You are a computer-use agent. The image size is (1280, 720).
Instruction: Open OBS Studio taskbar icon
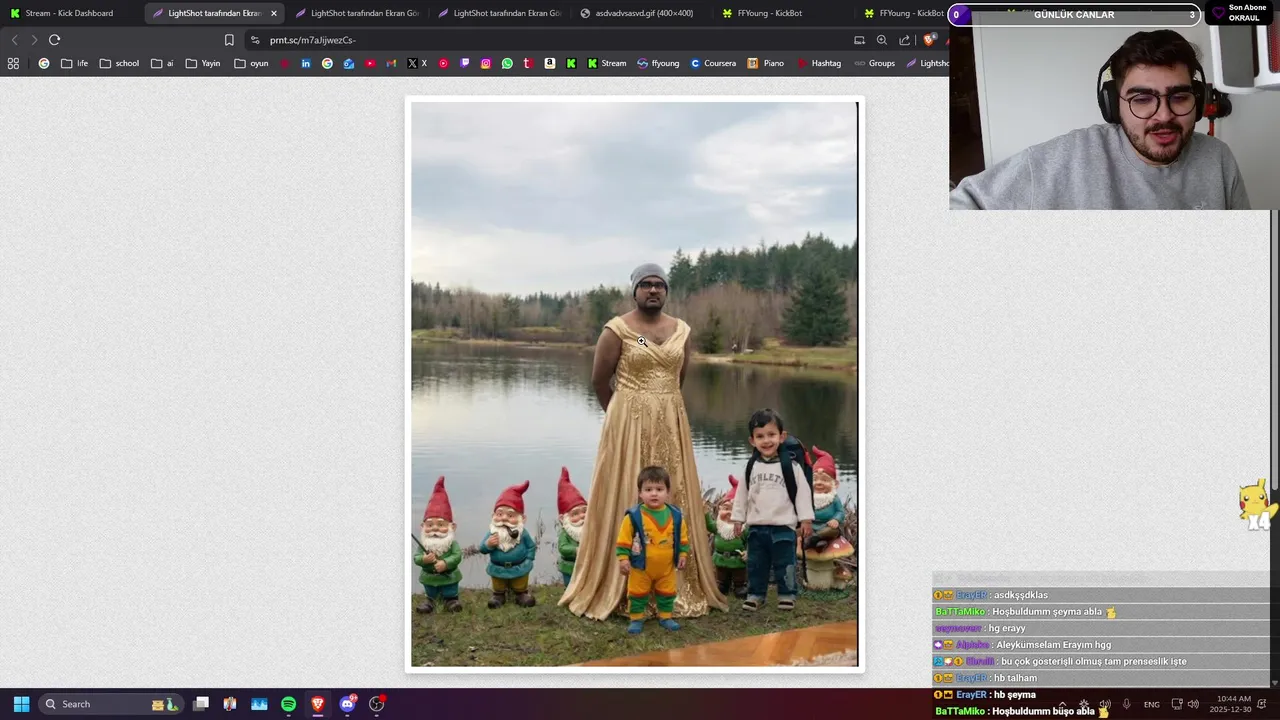377,704
